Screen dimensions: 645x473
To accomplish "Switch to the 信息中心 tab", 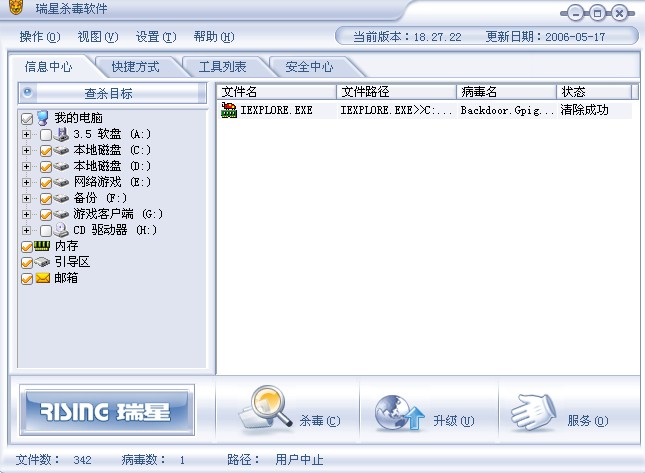I will click(x=49, y=67).
